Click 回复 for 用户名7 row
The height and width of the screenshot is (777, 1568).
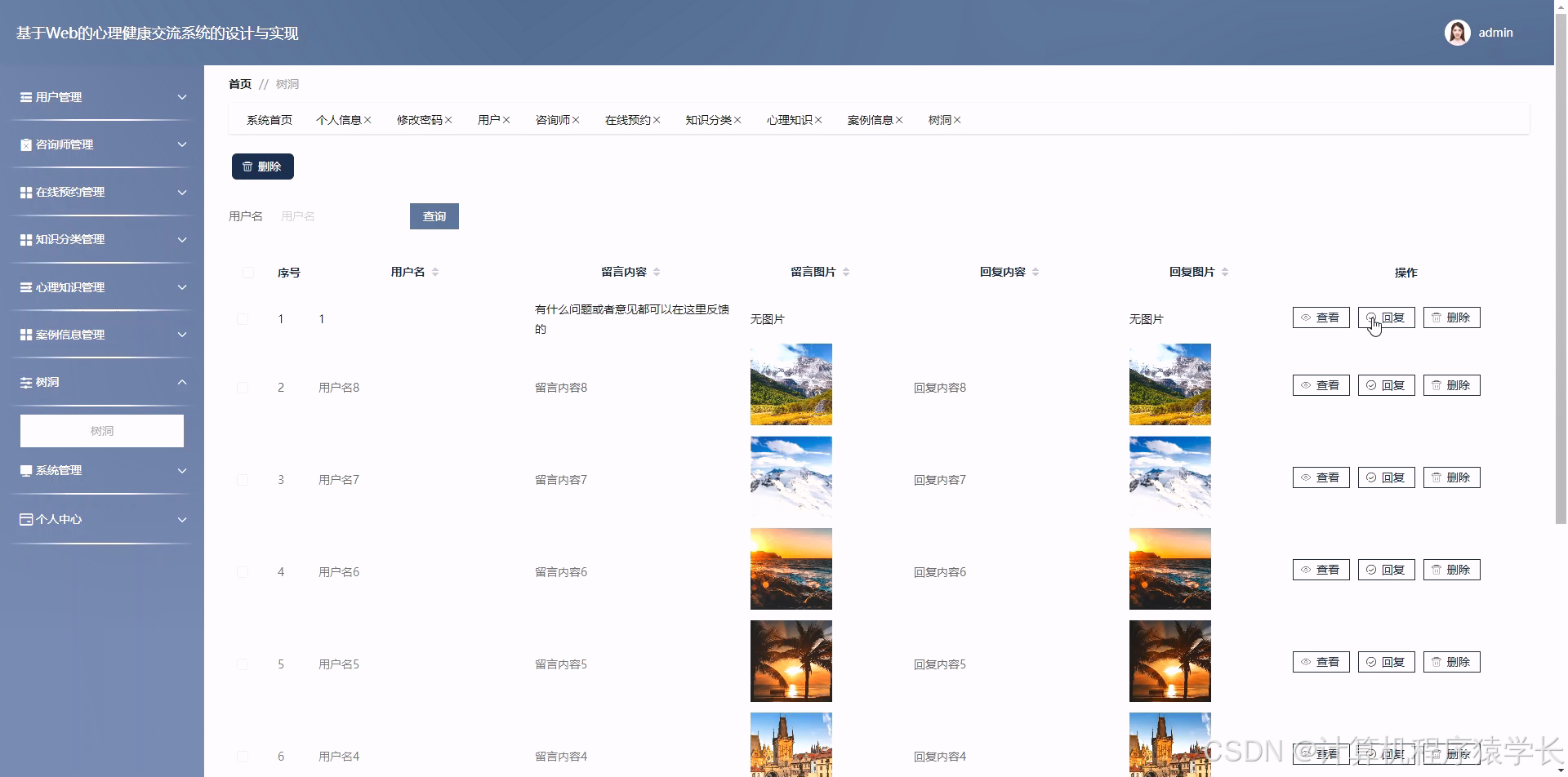(1386, 477)
